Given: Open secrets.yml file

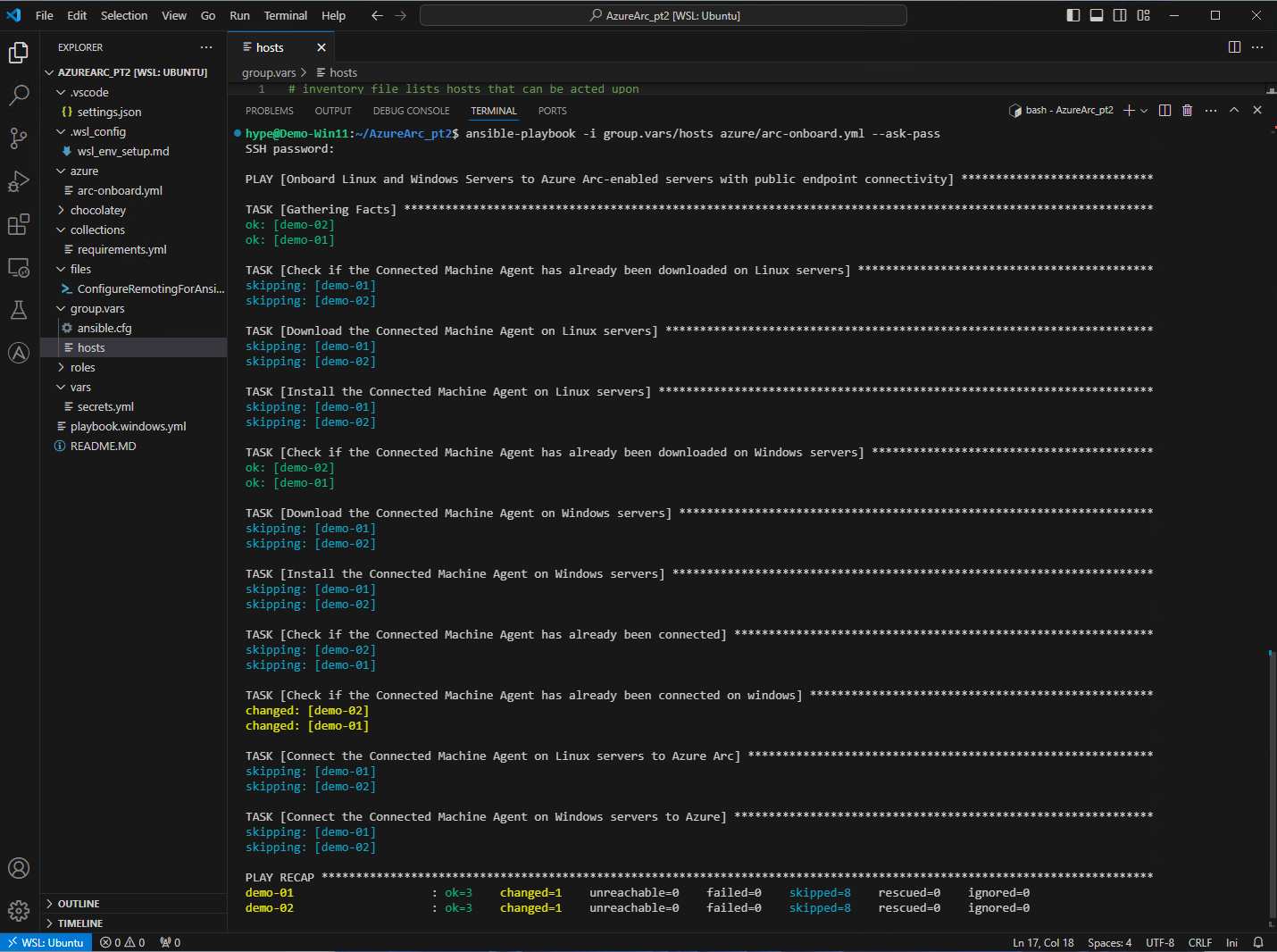Looking at the screenshot, I should [134, 406].
